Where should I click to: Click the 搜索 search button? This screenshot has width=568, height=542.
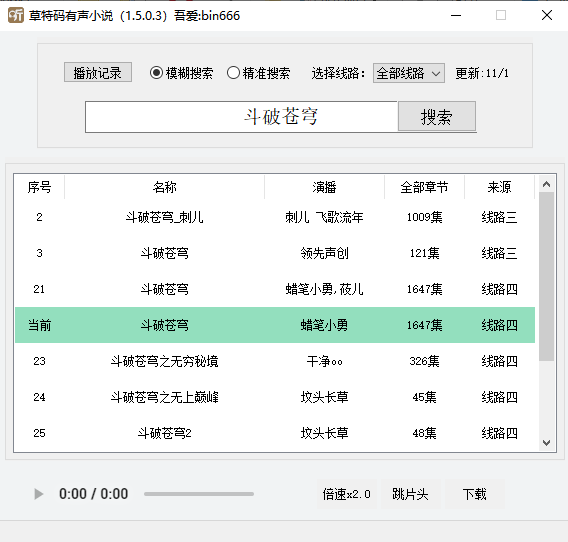pyautogui.click(x=437, y=117)
